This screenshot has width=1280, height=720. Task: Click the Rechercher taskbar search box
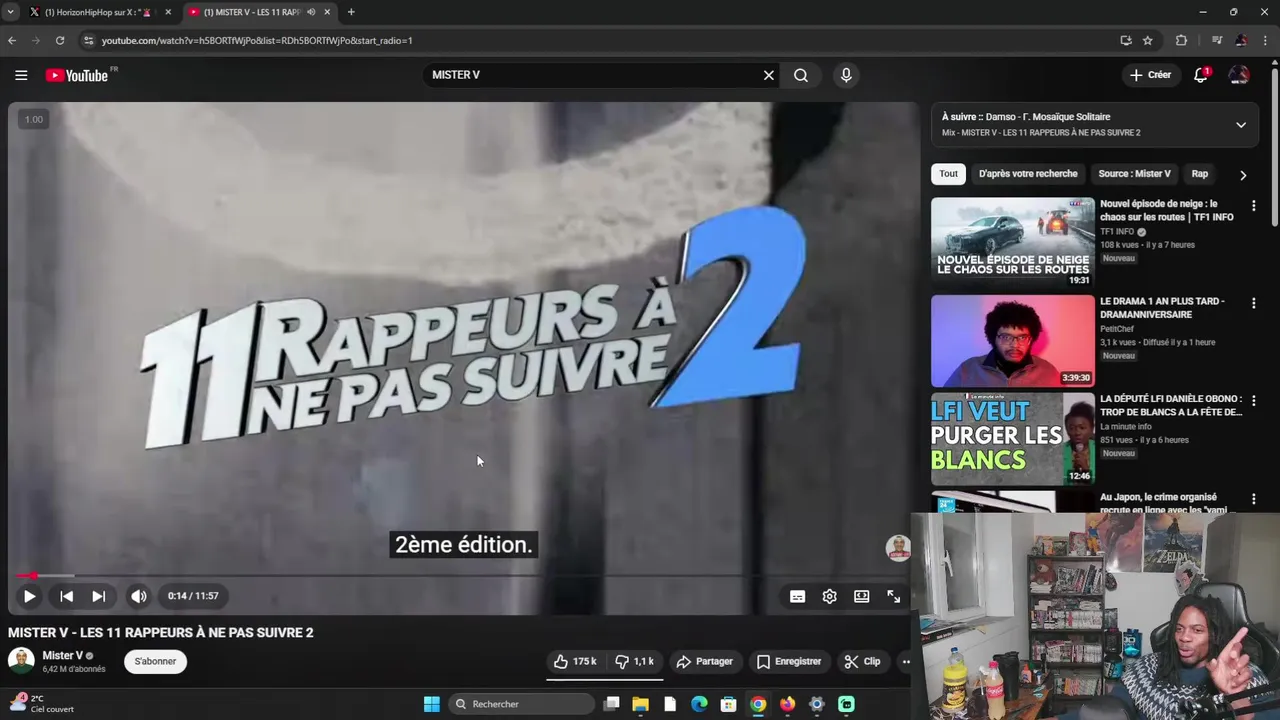[x=520, y=704]
